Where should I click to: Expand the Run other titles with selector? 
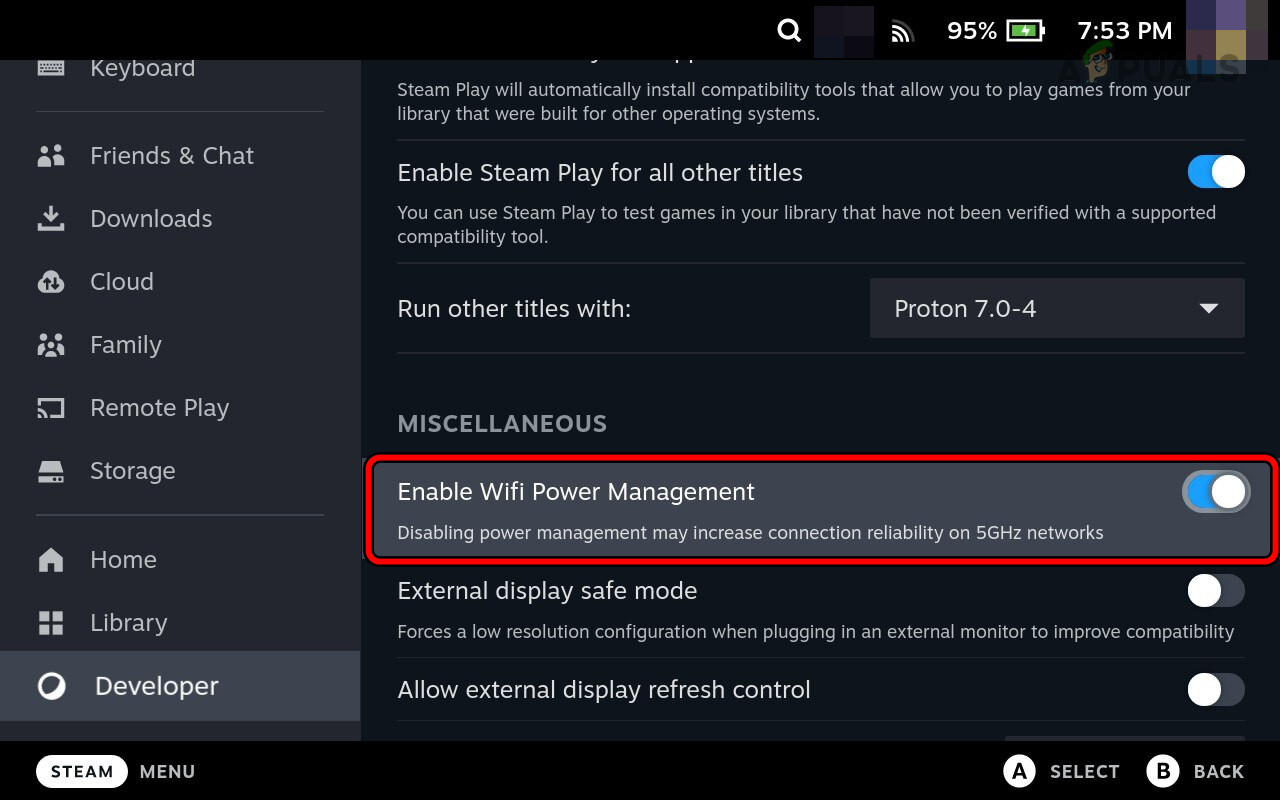click(1056, 308)
